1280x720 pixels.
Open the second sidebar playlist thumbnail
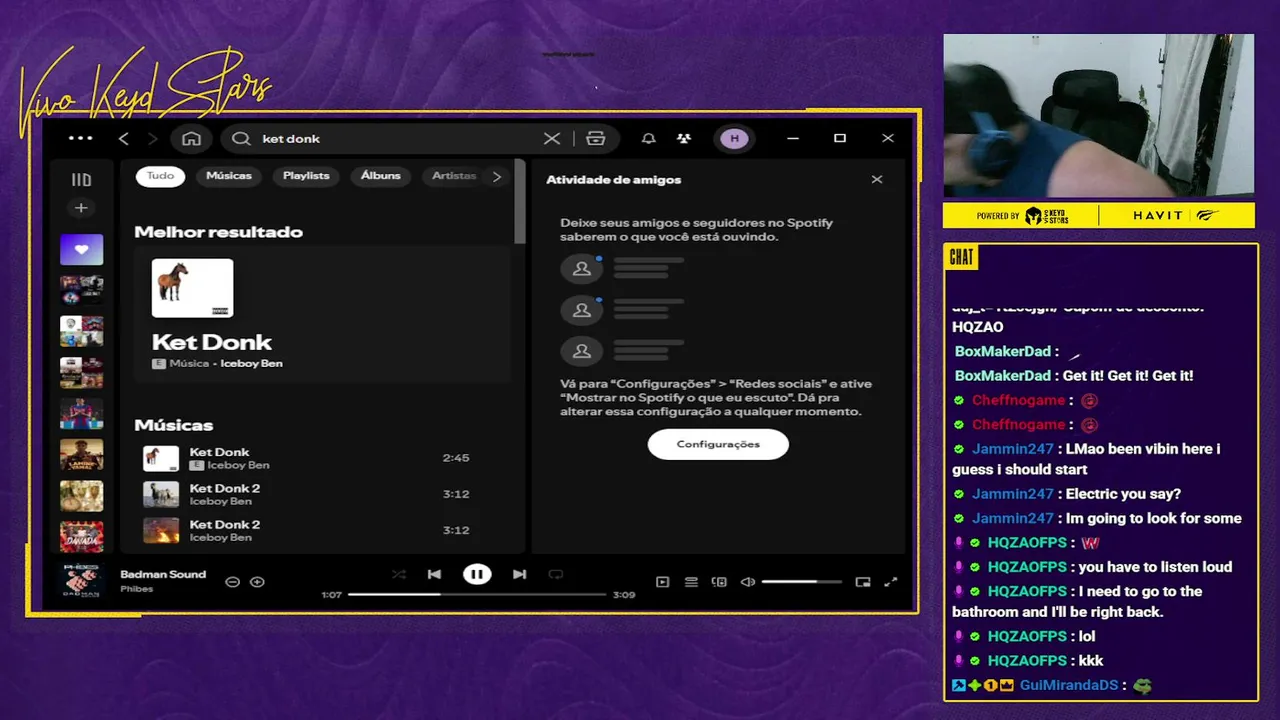[81, 290]
